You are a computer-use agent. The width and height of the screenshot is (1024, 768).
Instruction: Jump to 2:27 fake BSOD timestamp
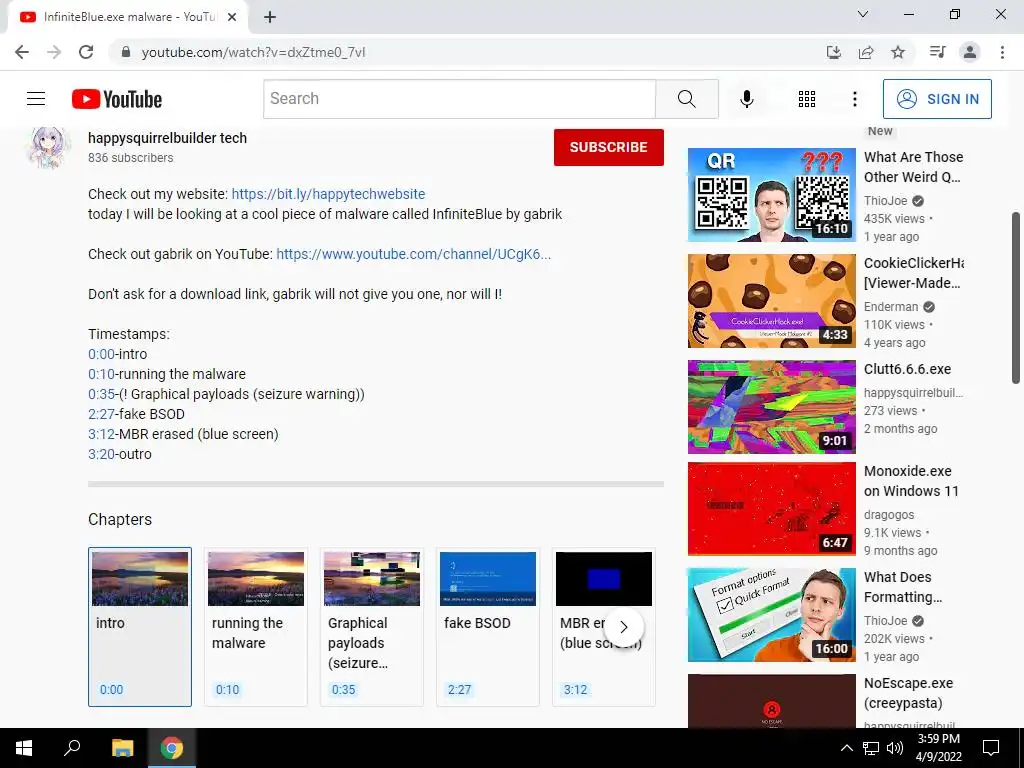coord(101,414)
